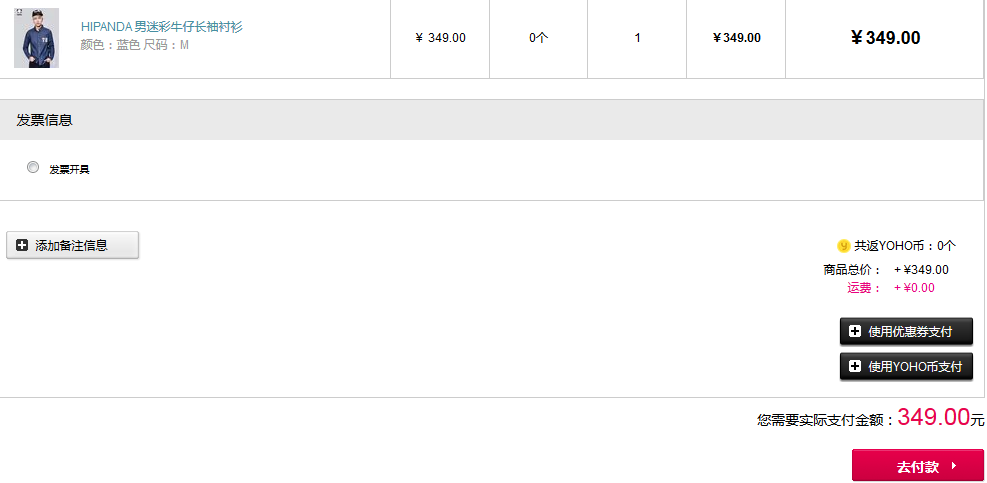Click the plus icon beside 使用YOHO币支付

pyautogui.click(x=855, y=367)
